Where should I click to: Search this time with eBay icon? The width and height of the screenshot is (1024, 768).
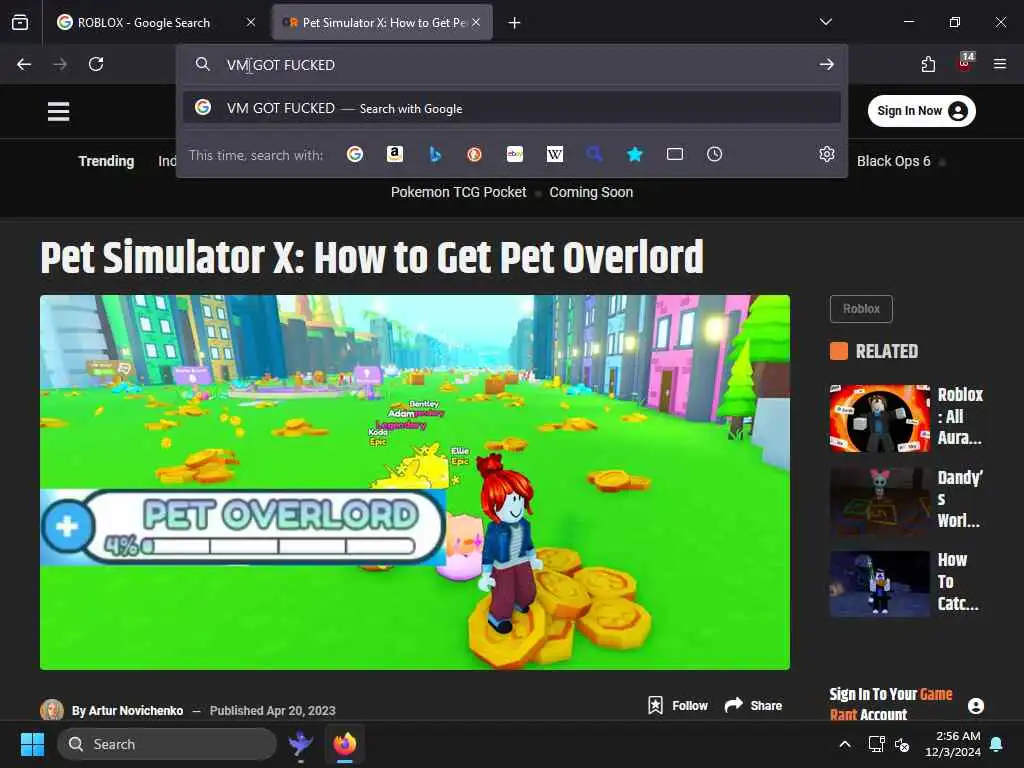click(515, 154)
